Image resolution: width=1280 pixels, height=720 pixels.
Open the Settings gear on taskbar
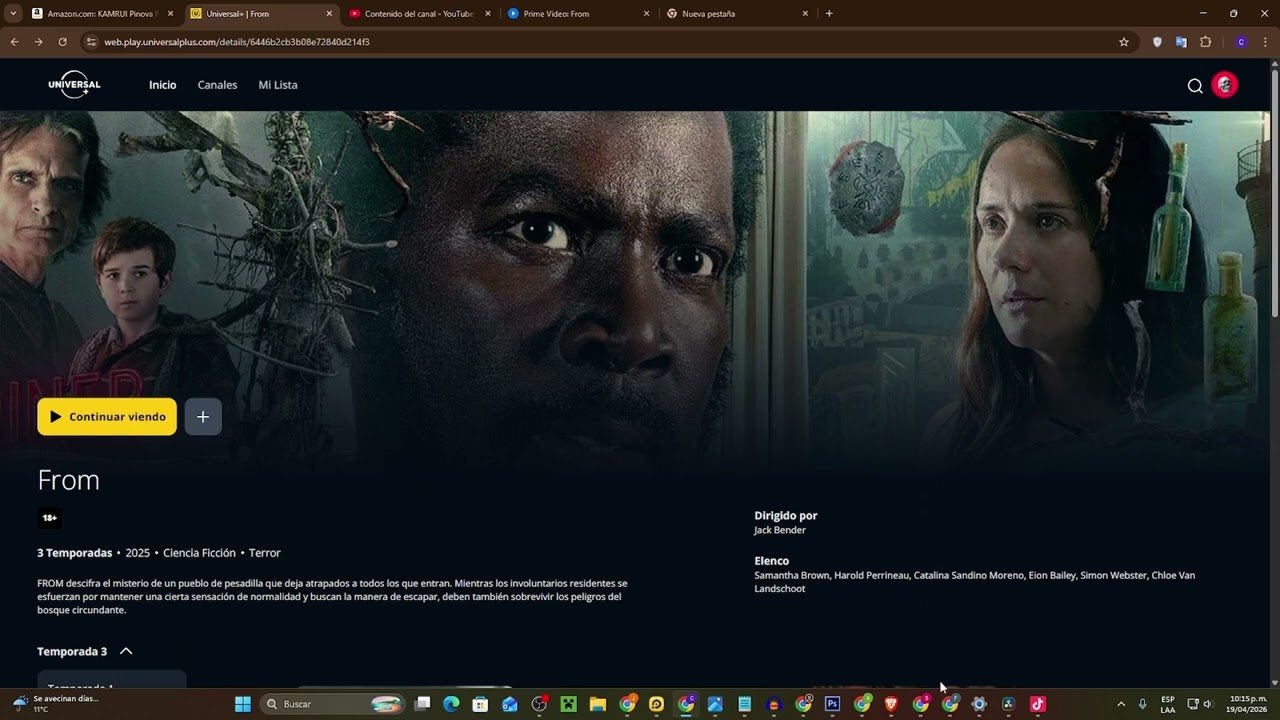point(979,704)
